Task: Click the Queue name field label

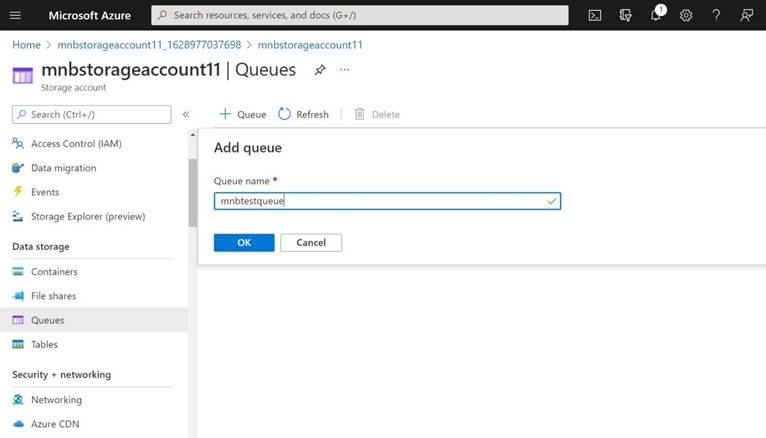Action: tap(242, 181)
